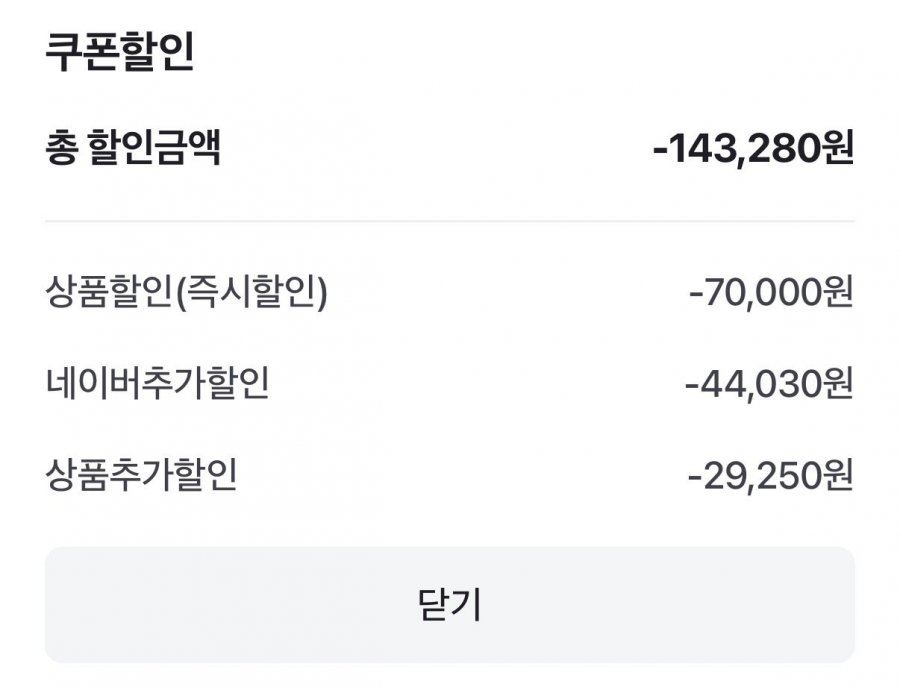900x690 pixels.
Task: Tap the instant product discount row label
Action: coord(187,295)
